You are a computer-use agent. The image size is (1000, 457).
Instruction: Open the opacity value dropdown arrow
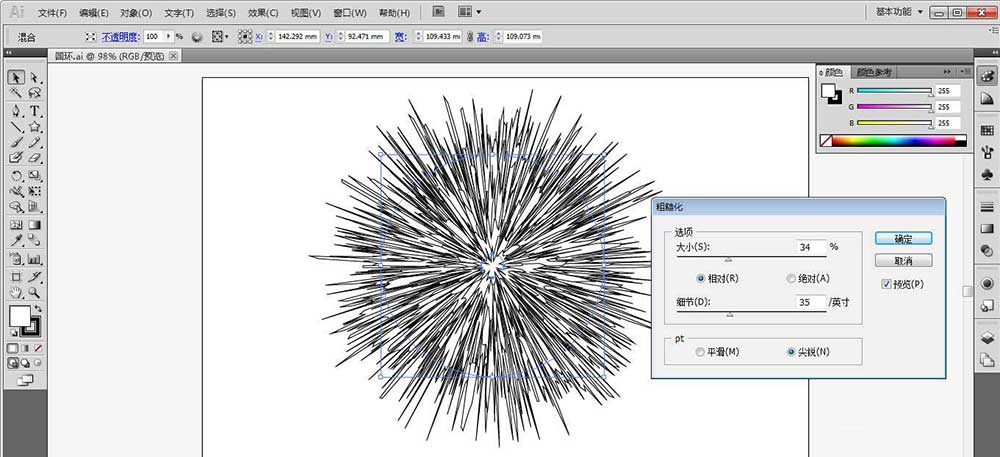(x=168, y=37)
